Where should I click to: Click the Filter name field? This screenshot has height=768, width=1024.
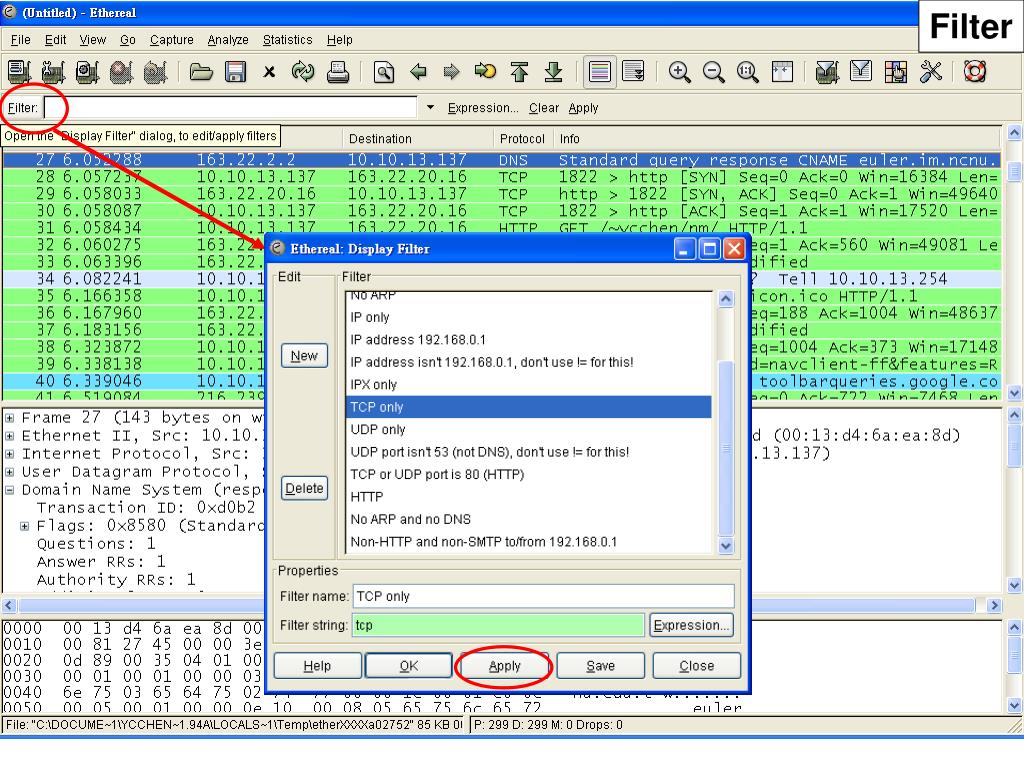pyautogui.click(x=543, y=596)
